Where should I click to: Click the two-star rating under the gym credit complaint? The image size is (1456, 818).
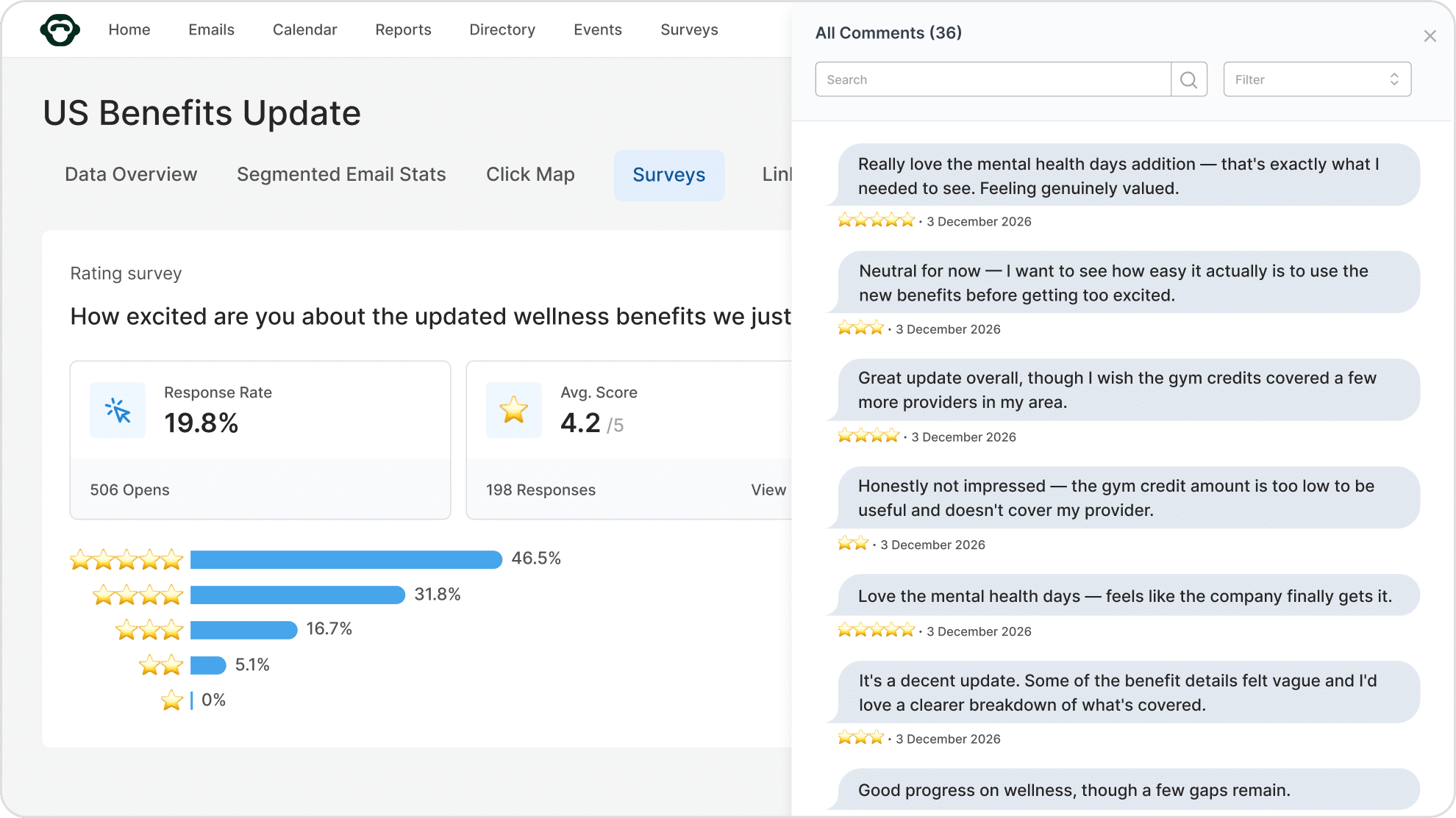[853, 542]
